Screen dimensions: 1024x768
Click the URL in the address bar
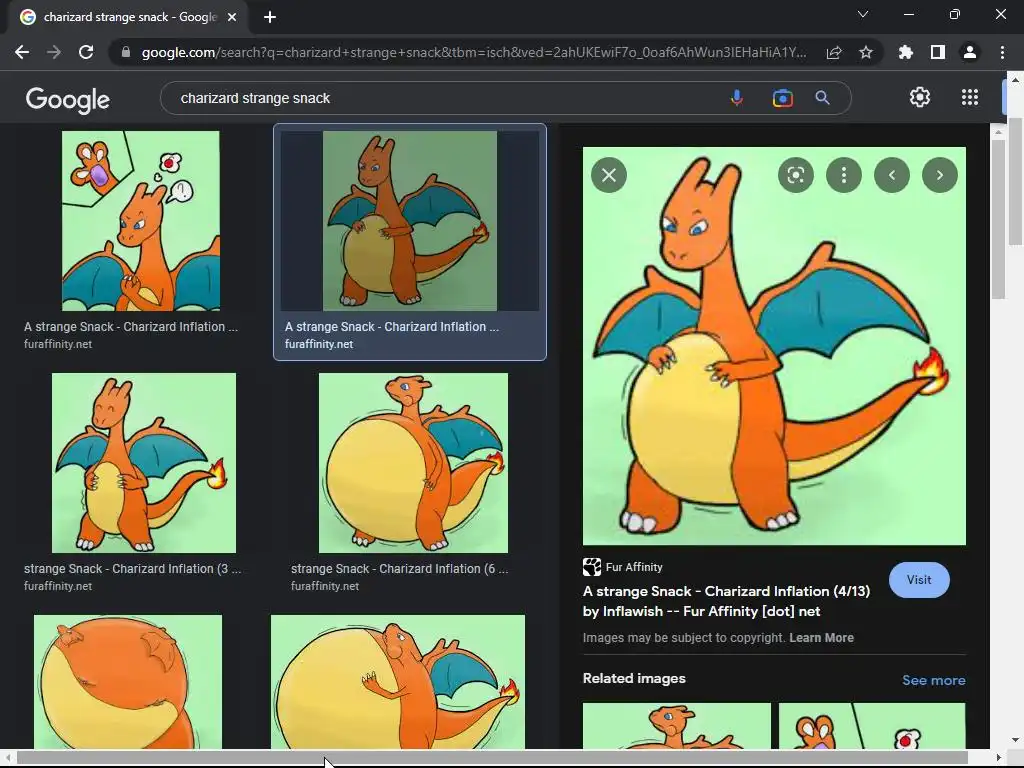[473, 52]
